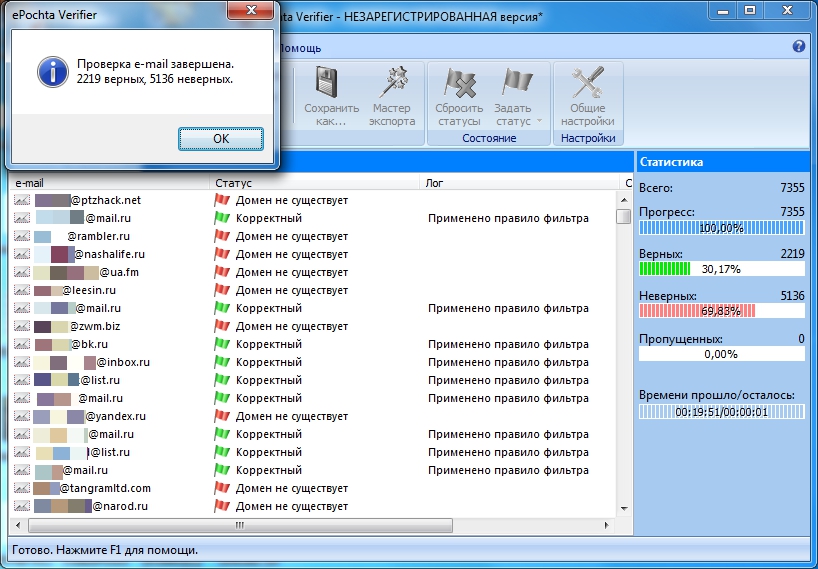Click the scroll down arrow of the list
Viewport: 818px width, 569px height.
[x=624, y=509]
